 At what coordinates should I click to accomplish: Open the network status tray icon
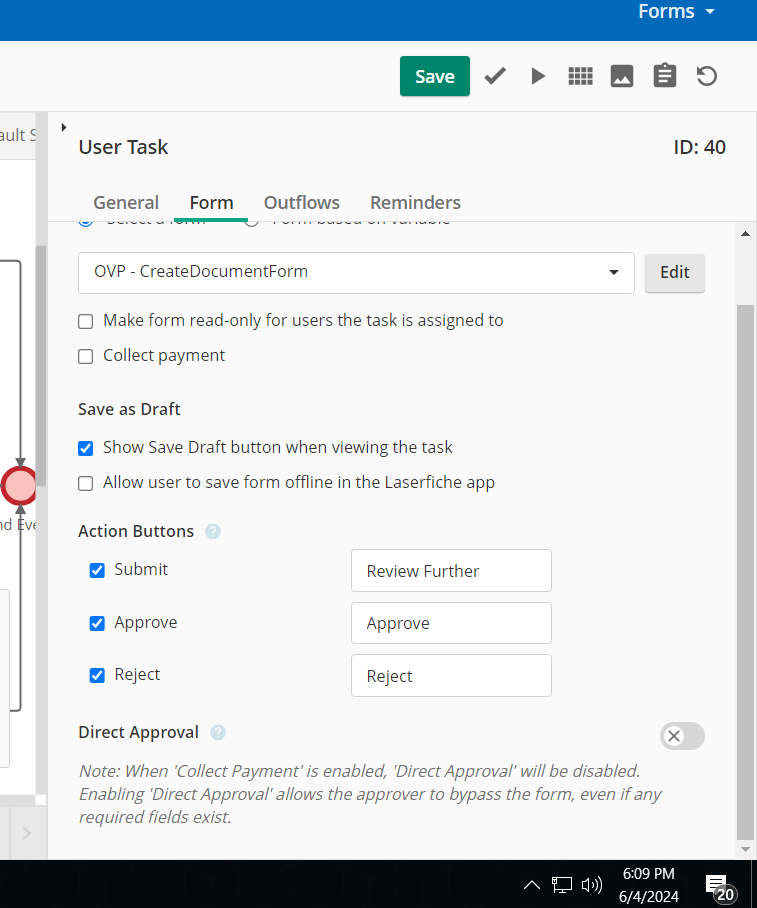561,885
